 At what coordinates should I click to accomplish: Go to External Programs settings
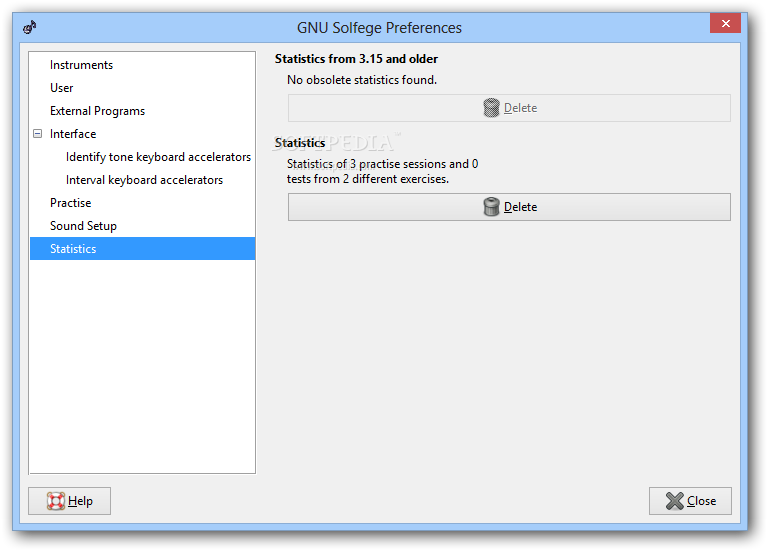pyautogui.click(x=97, y=111)
